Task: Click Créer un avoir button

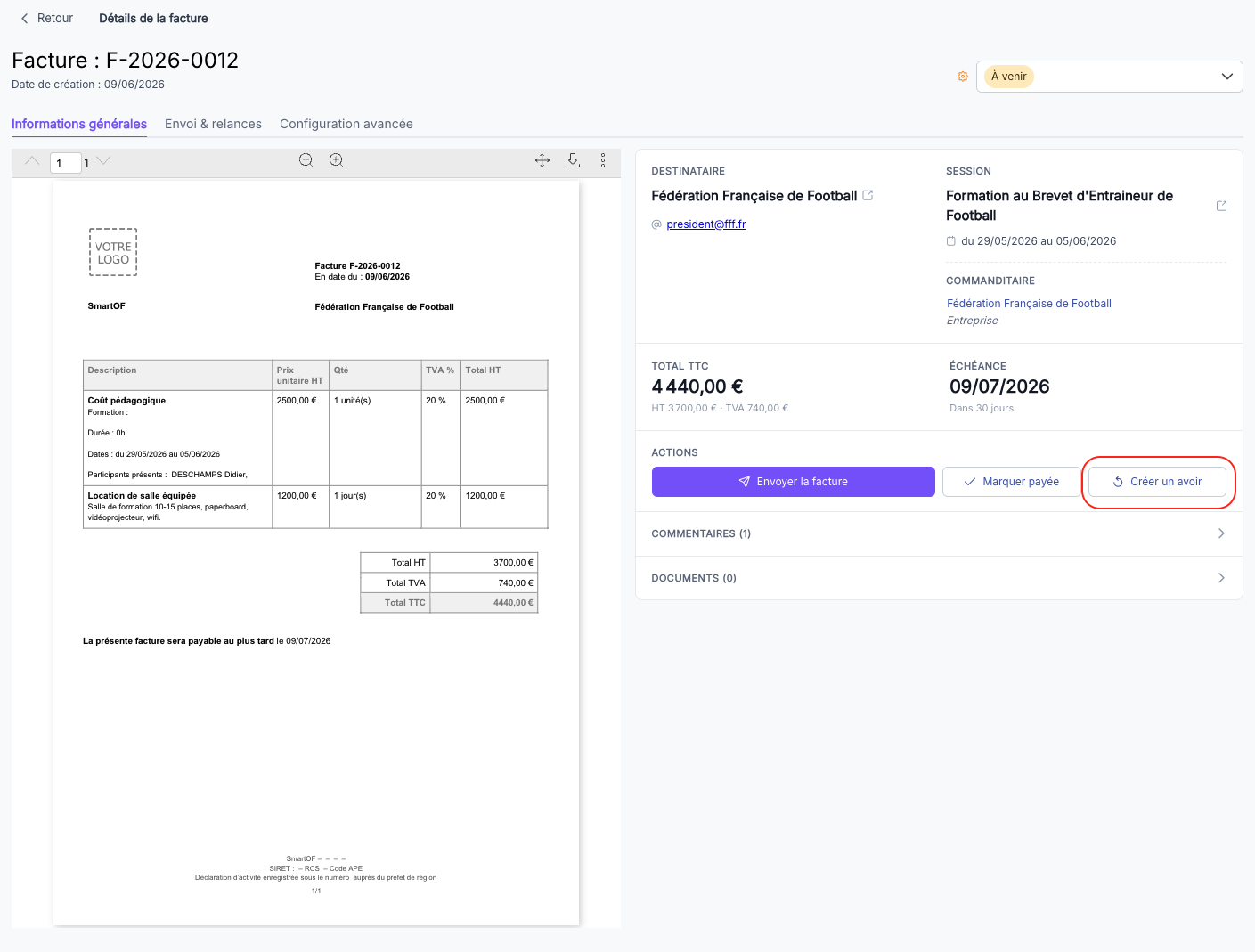Action: (1157, 482)
